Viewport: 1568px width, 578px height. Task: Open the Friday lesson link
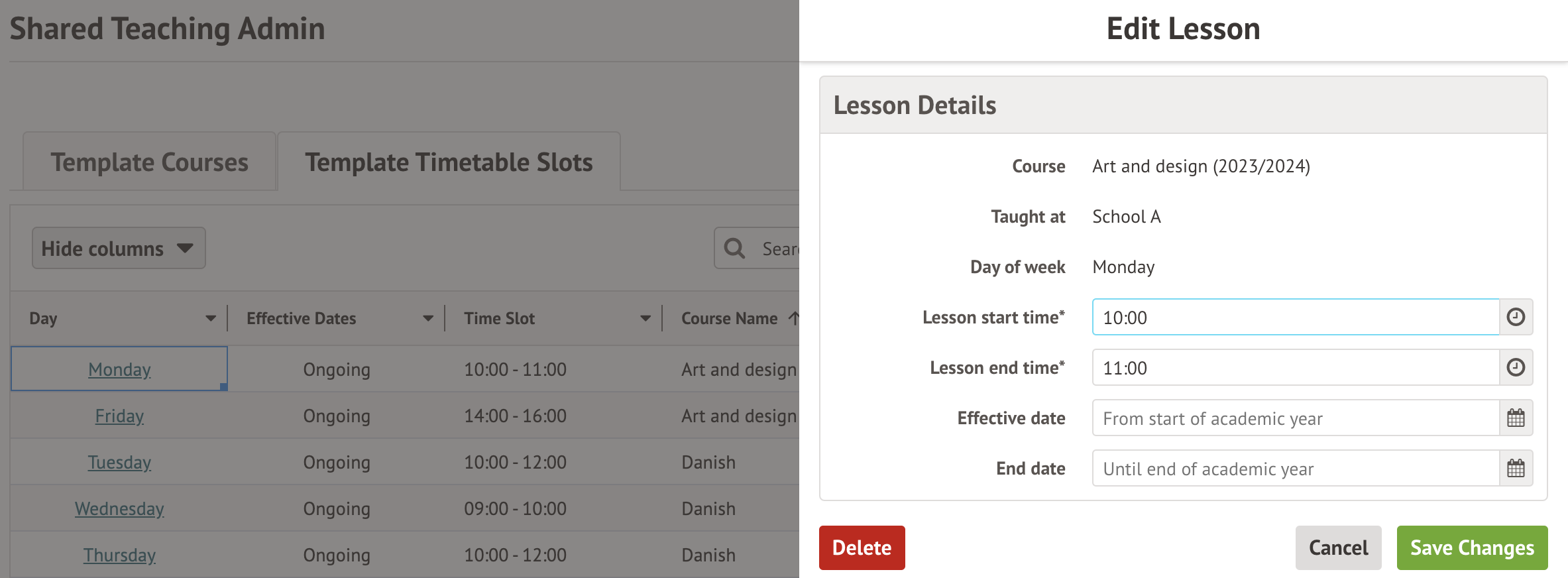pos(119,416)
